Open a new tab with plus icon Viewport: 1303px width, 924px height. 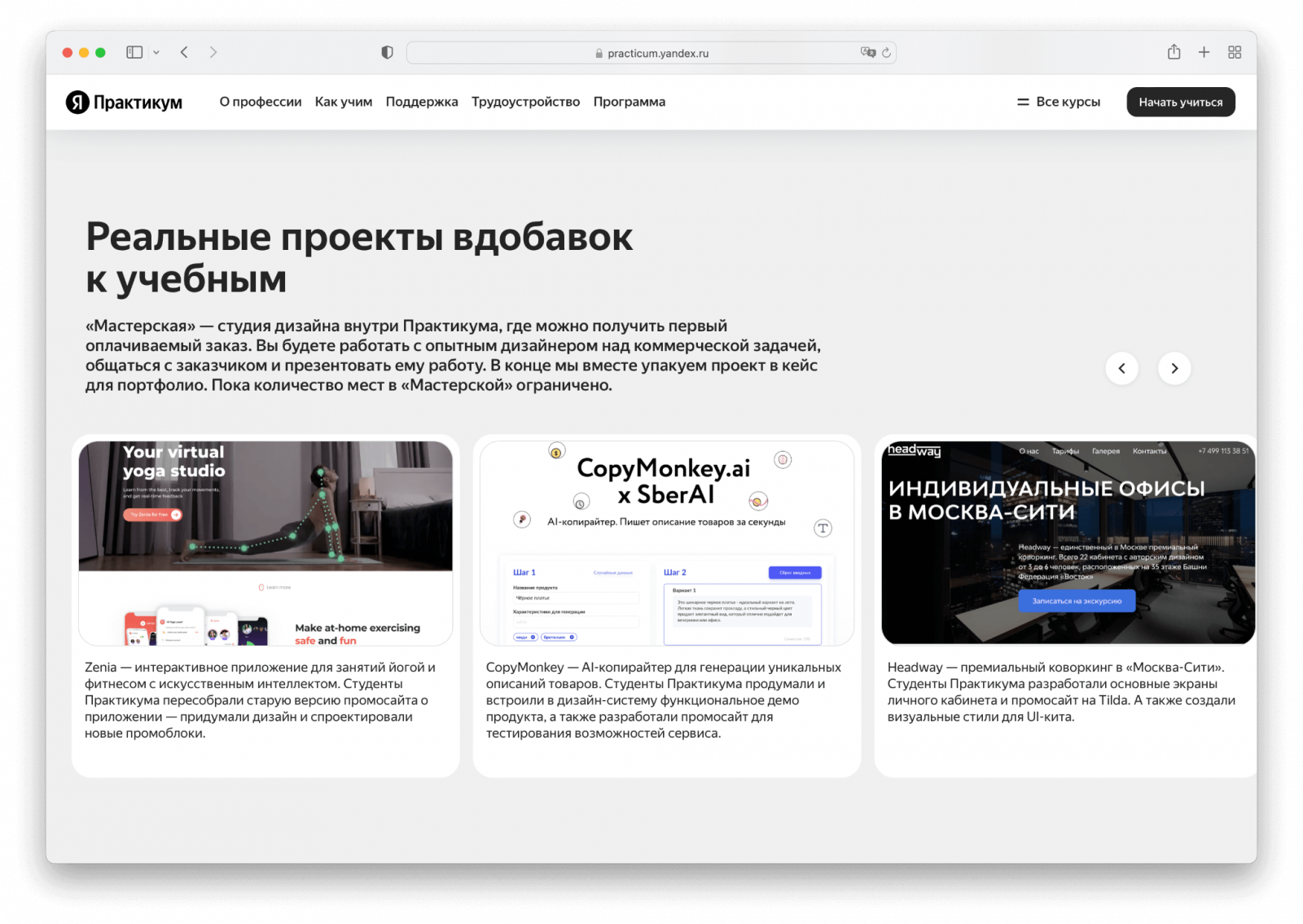click(x=1204, y=52)
